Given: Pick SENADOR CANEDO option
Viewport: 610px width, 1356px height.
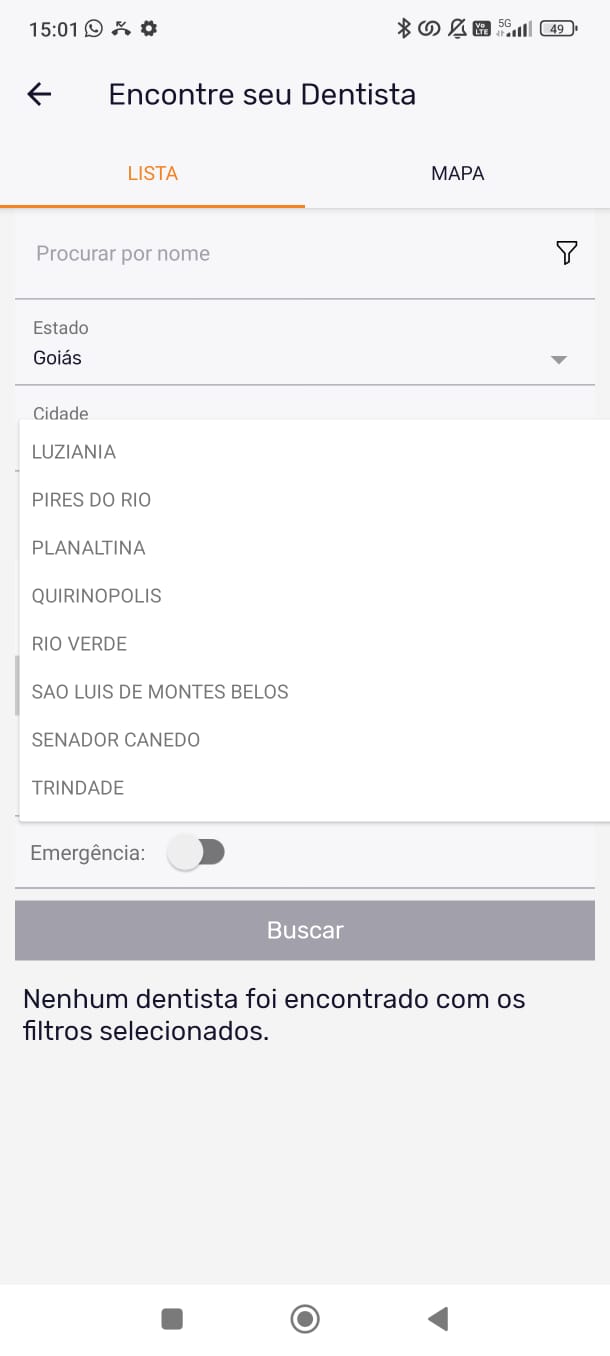Looking at the screenshot, I should click(116, 740).
